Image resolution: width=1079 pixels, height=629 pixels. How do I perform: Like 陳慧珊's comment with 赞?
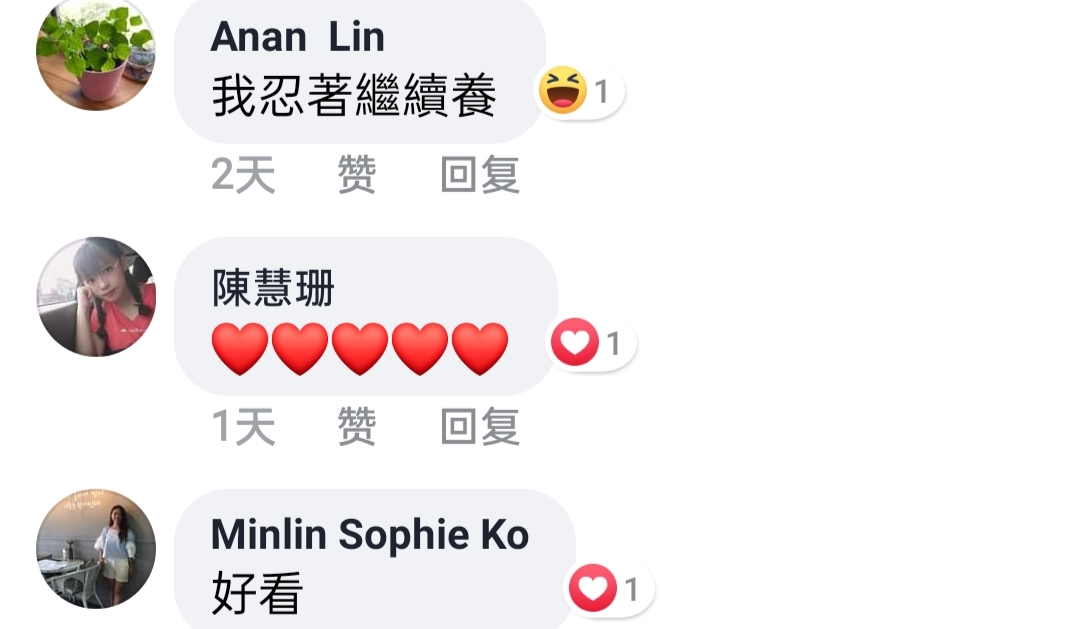(x=356, y=427)
